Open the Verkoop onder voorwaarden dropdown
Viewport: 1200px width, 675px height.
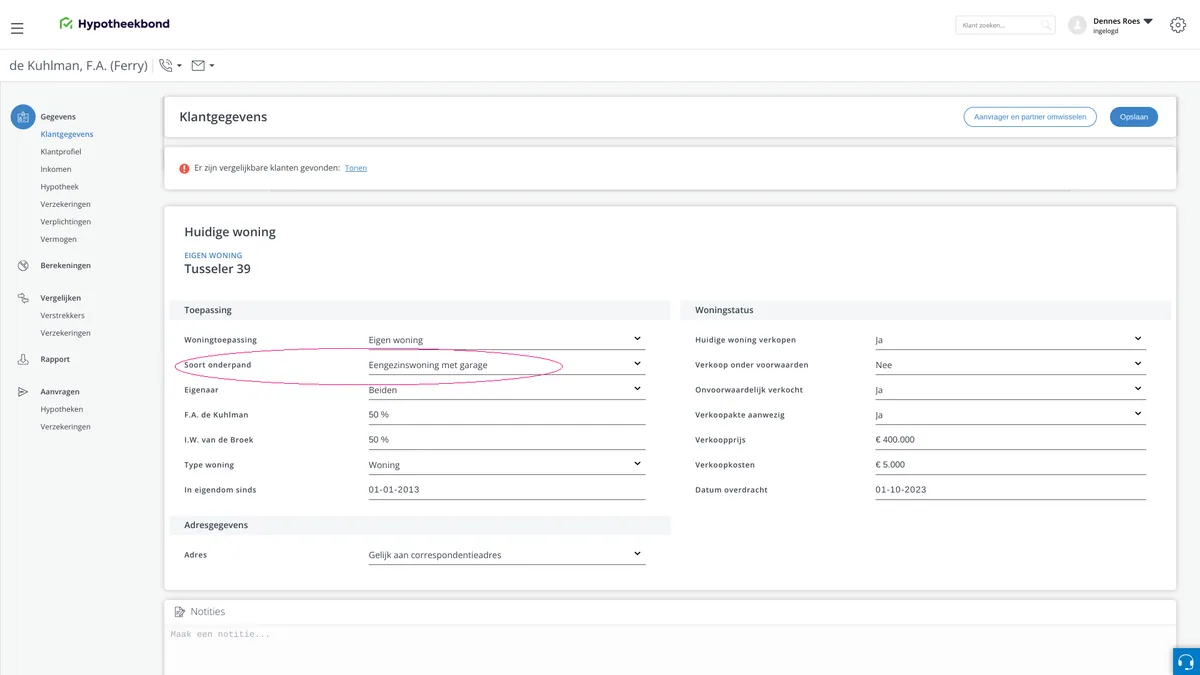click(x=1010, y=365)
